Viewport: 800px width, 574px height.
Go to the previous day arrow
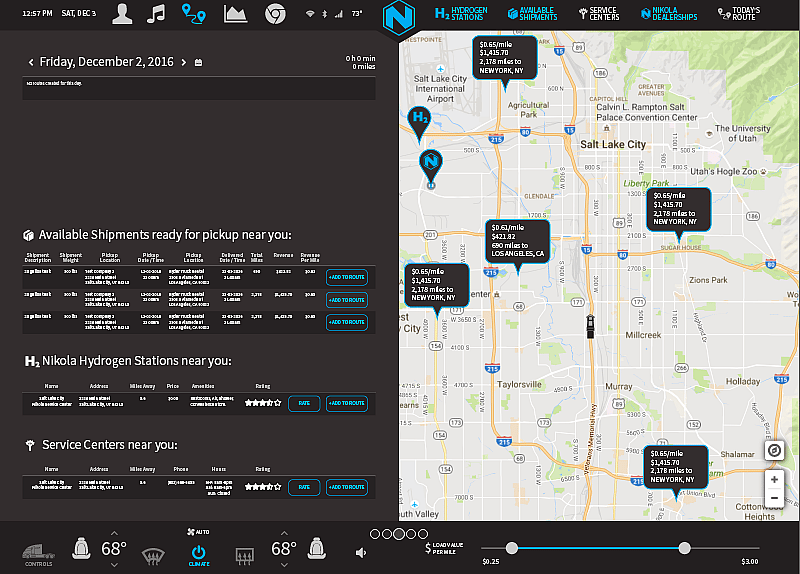[x=31, y=62]
